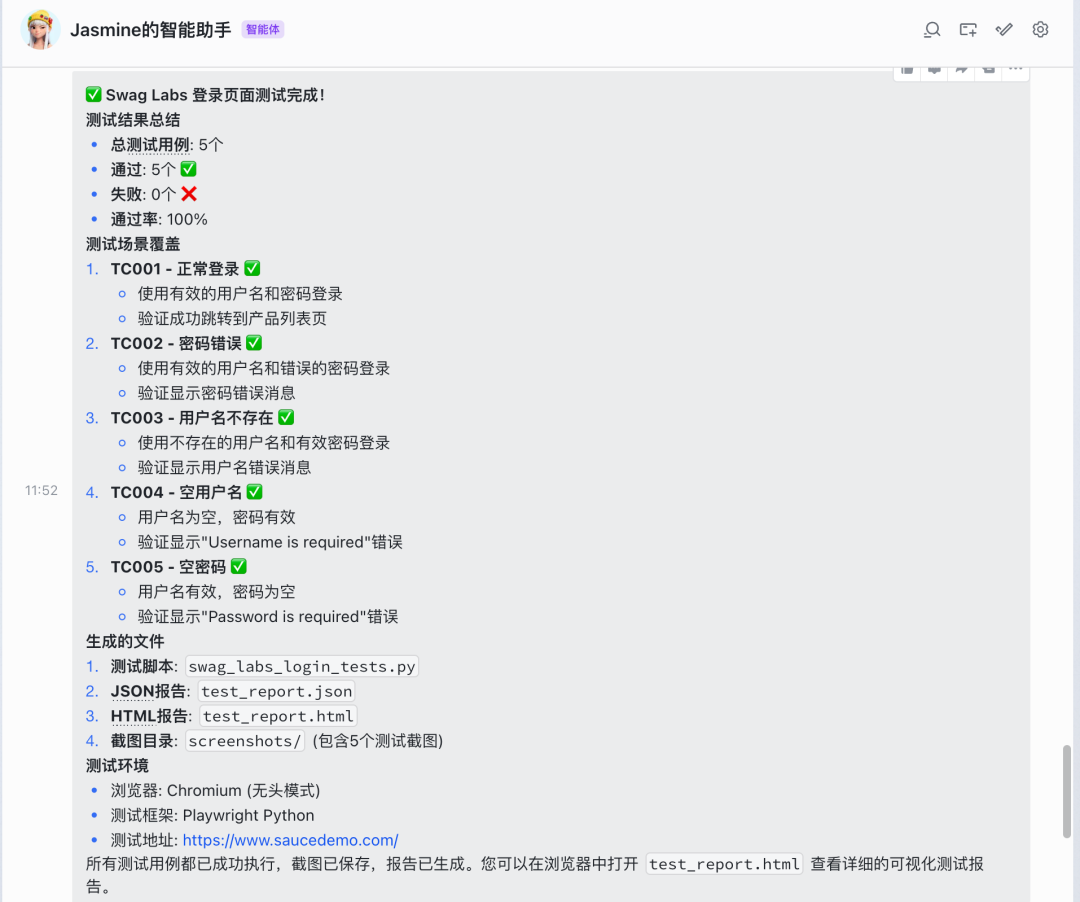Click green checkmark next to TC001
Image resolution: width=1080 pixels, height=902 pixels.
252,268
